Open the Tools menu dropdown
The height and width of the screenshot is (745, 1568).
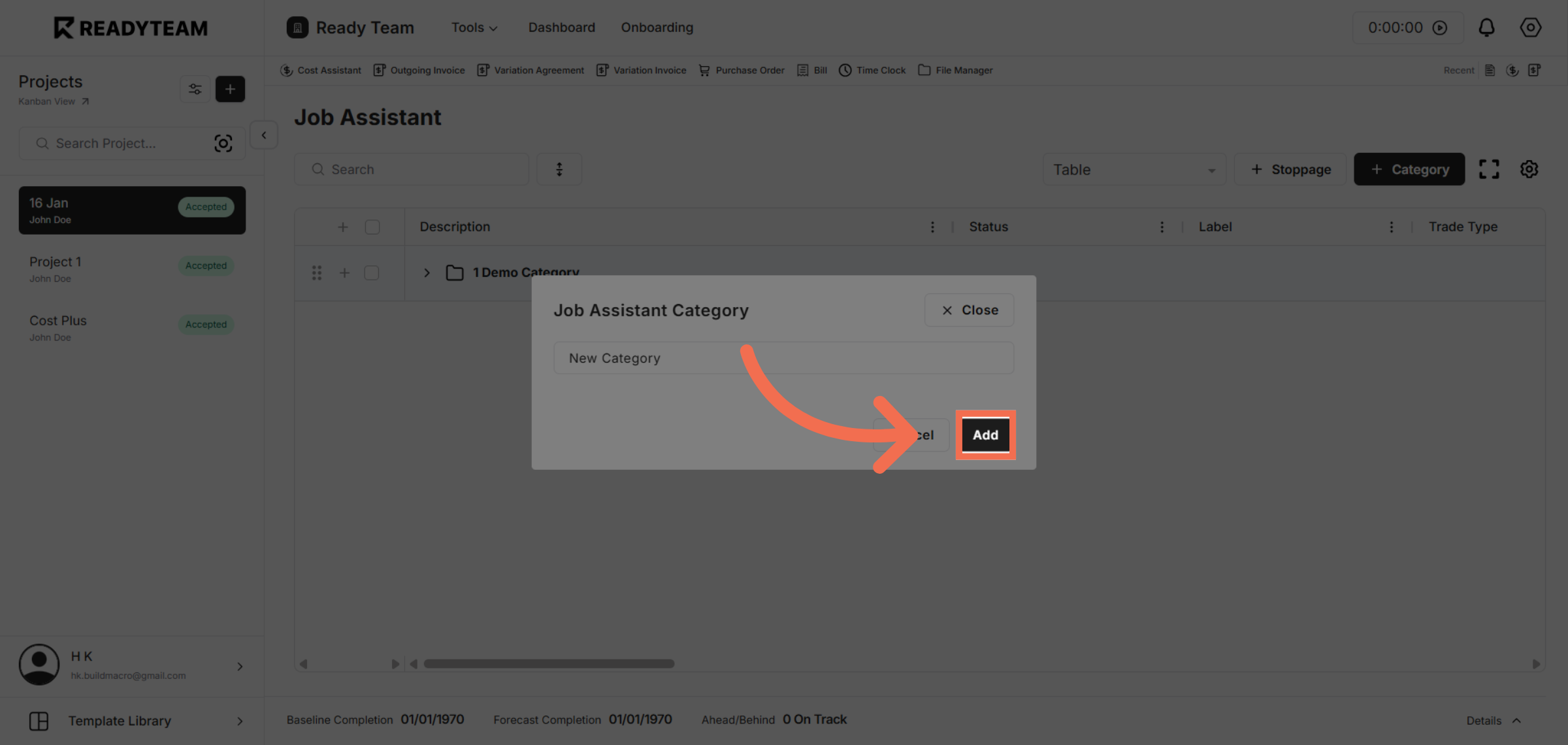point(474,27)
